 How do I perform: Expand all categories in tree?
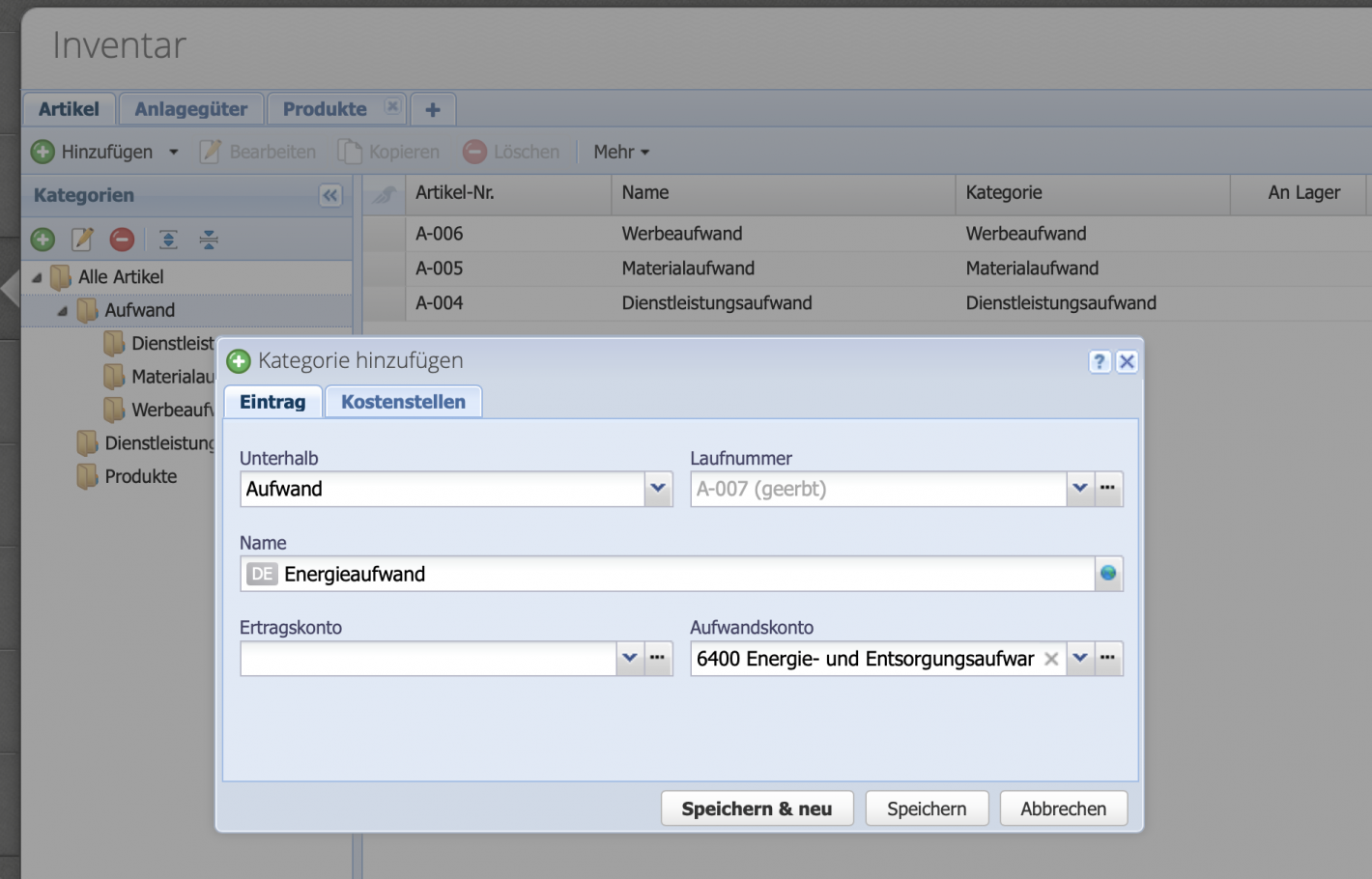pyautogui.click(x=168, y=240)
